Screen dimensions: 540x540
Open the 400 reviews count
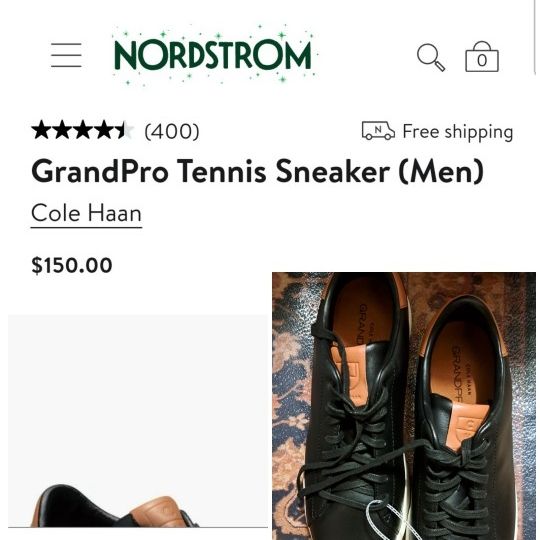[172, 131]
